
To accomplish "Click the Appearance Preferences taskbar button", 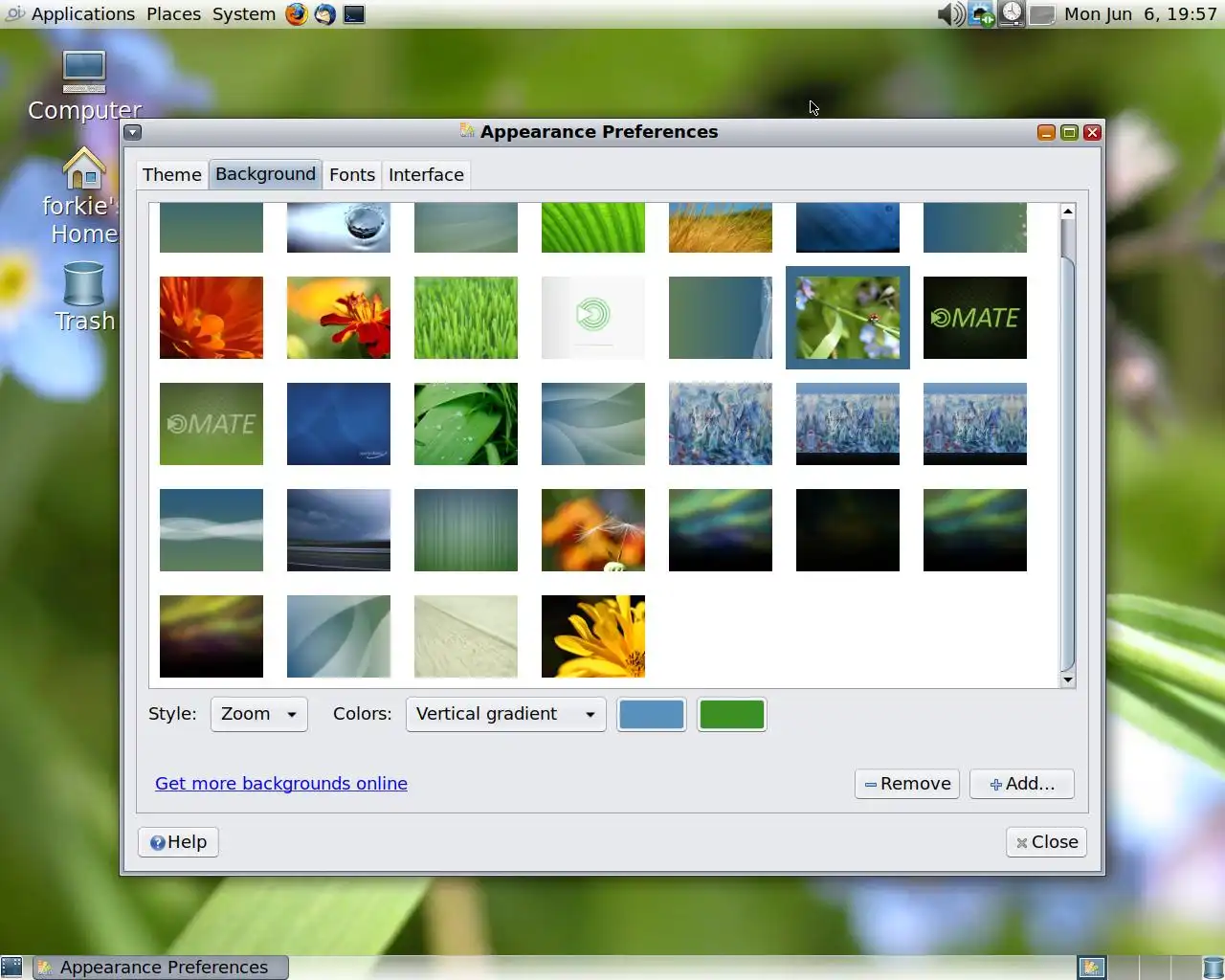I will pos(161,968).
